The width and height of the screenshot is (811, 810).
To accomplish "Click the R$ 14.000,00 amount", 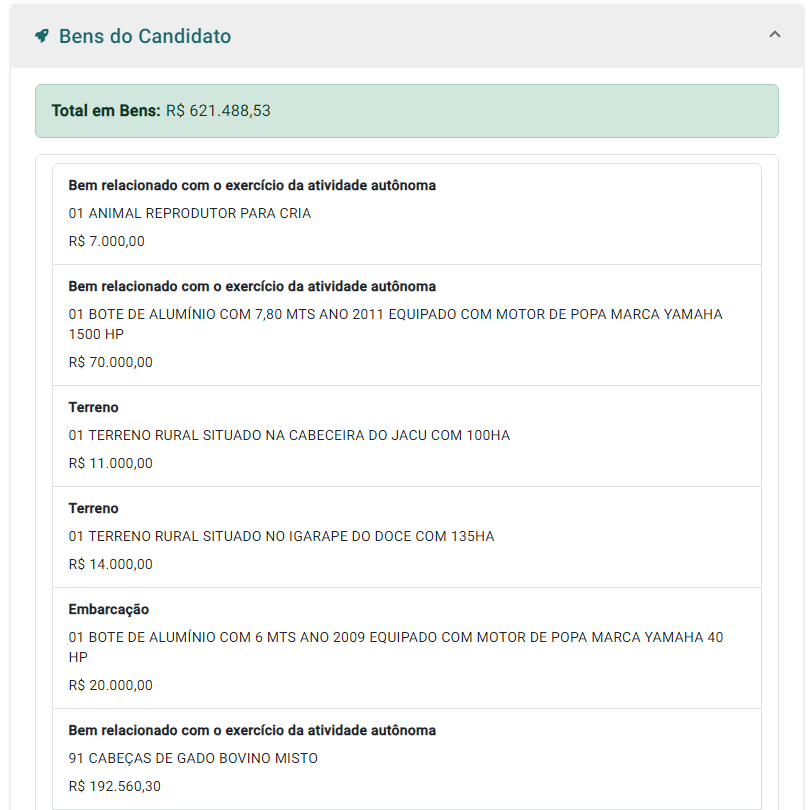I will 111,564.
